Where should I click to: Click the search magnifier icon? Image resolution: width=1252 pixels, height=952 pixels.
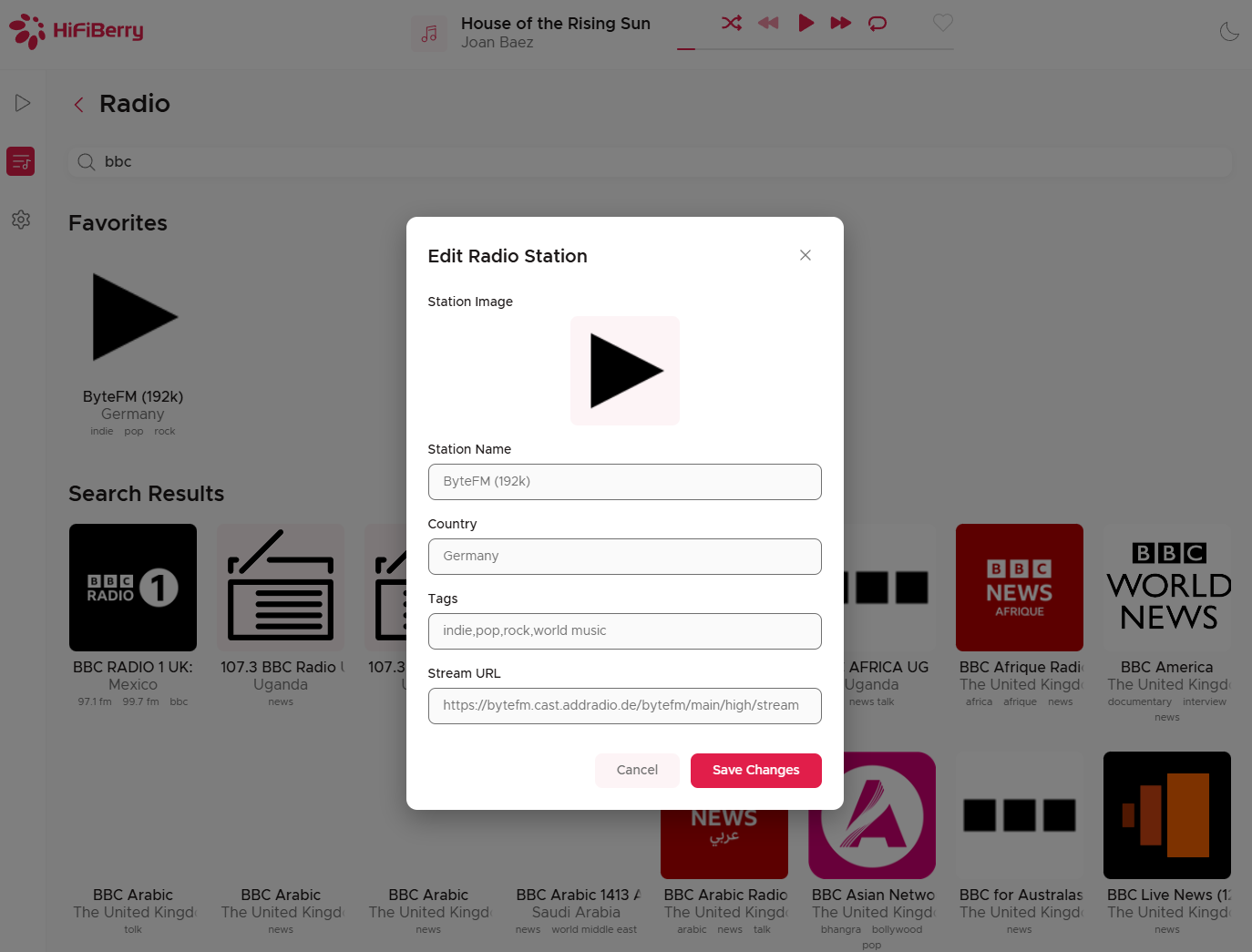87,162
